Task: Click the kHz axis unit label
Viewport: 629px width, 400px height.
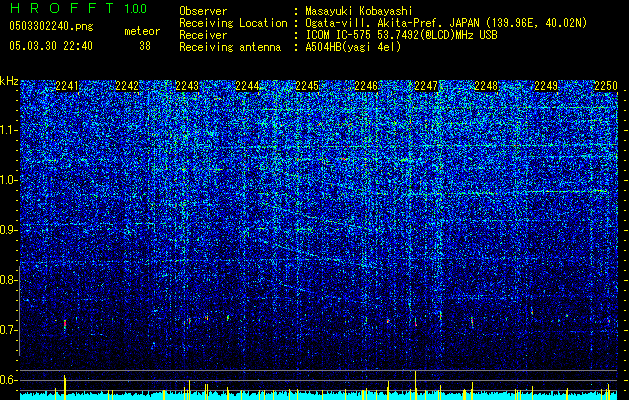Action: (9, 81)
